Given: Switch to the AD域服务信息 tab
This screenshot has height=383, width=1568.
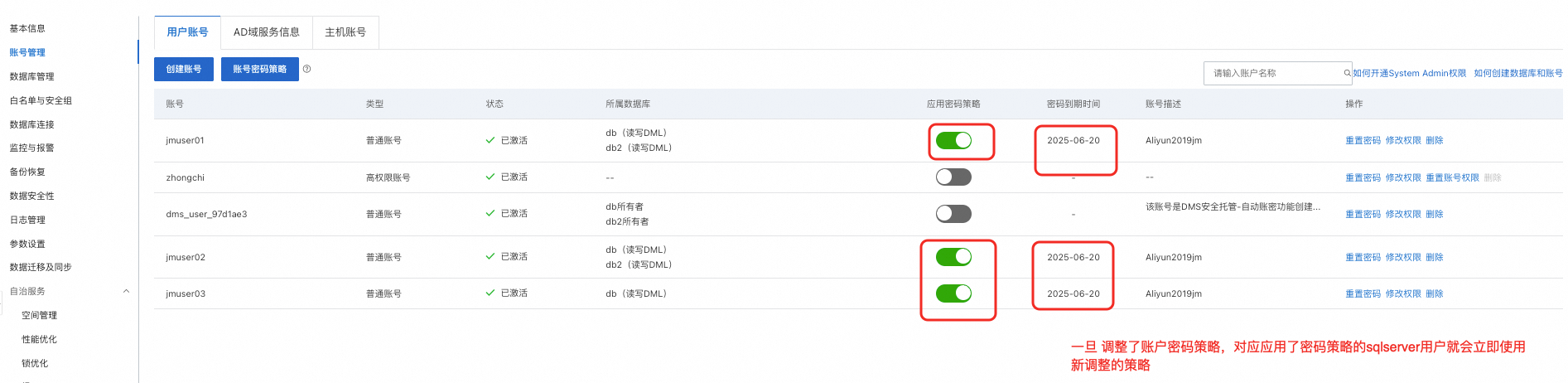Looking at the screenshot, I should [267, 32].
